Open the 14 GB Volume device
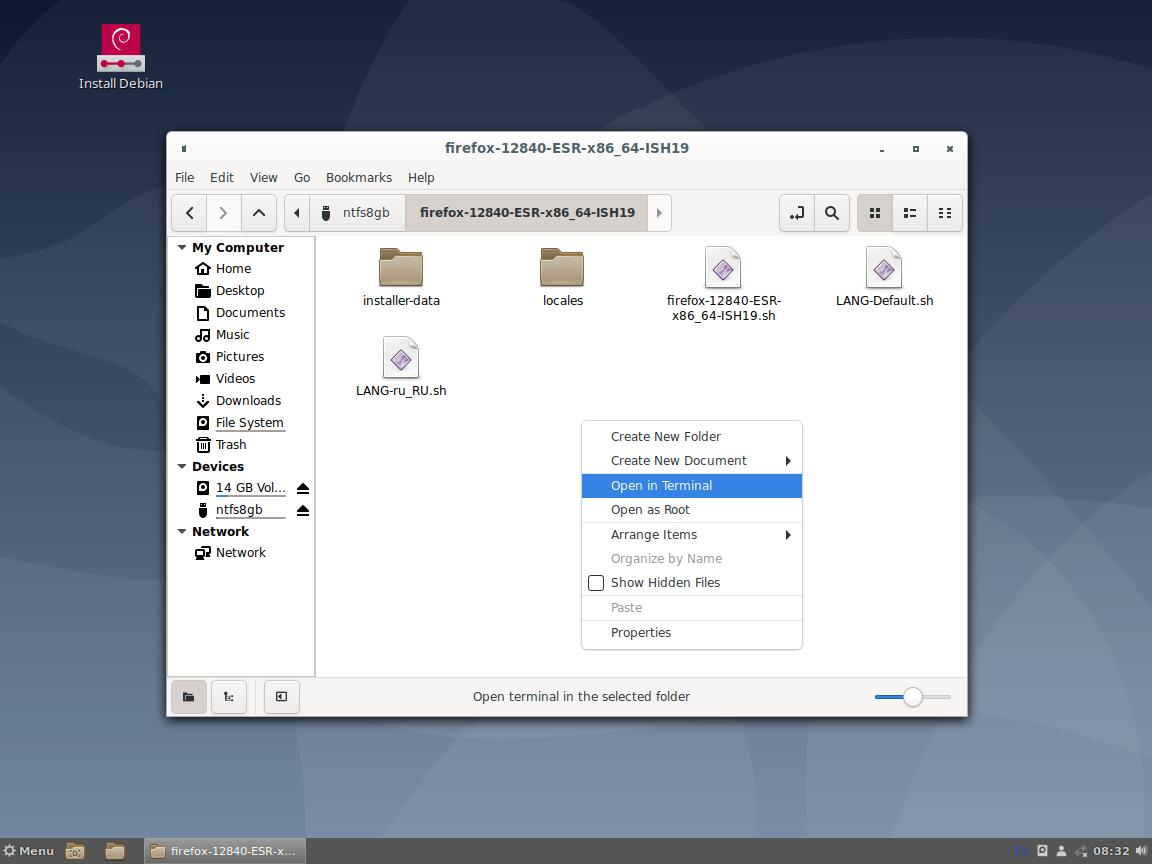This screenshot has width=1152, height=864. pos(250,488)
